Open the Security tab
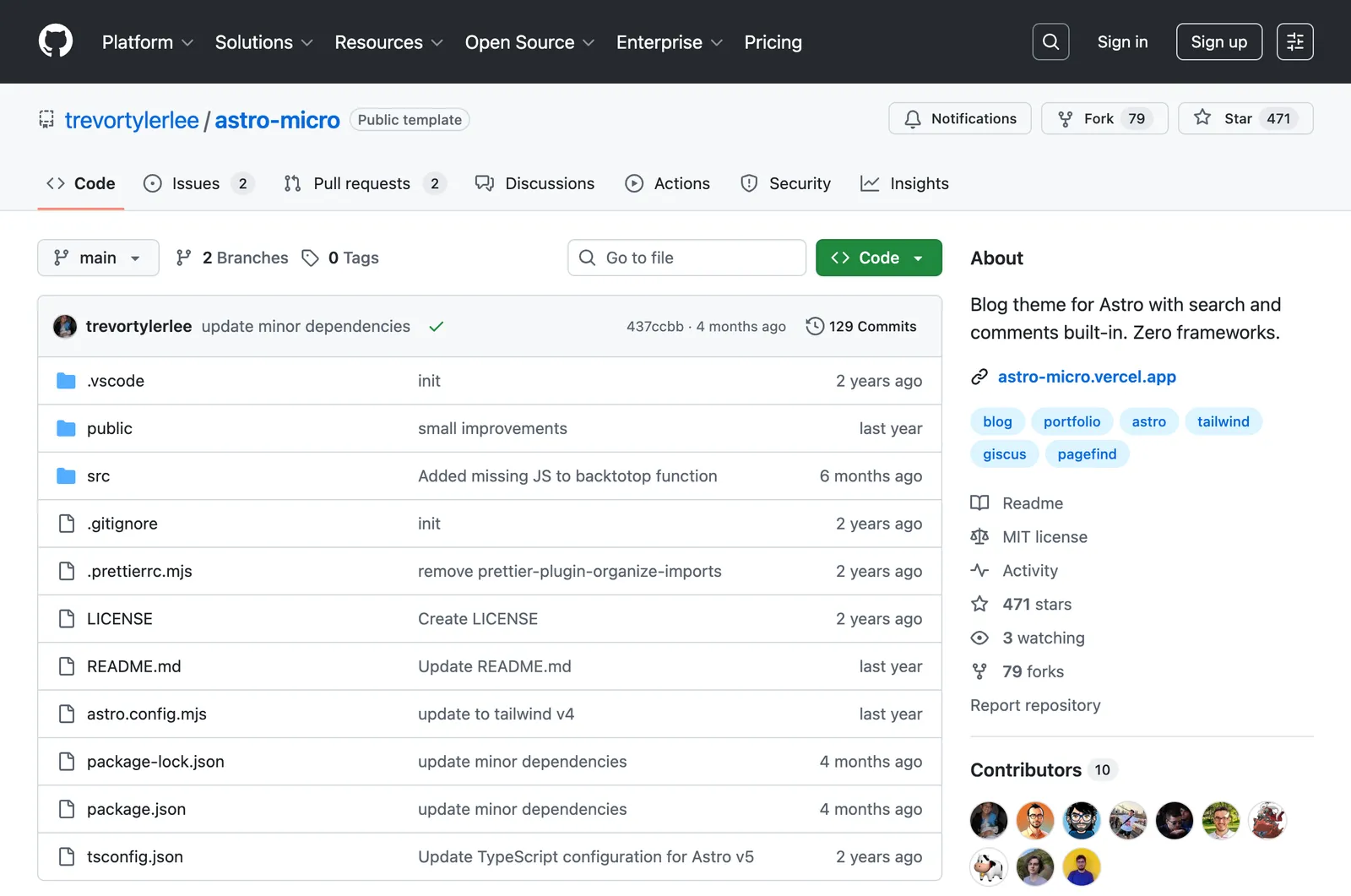 coord(786,183)
